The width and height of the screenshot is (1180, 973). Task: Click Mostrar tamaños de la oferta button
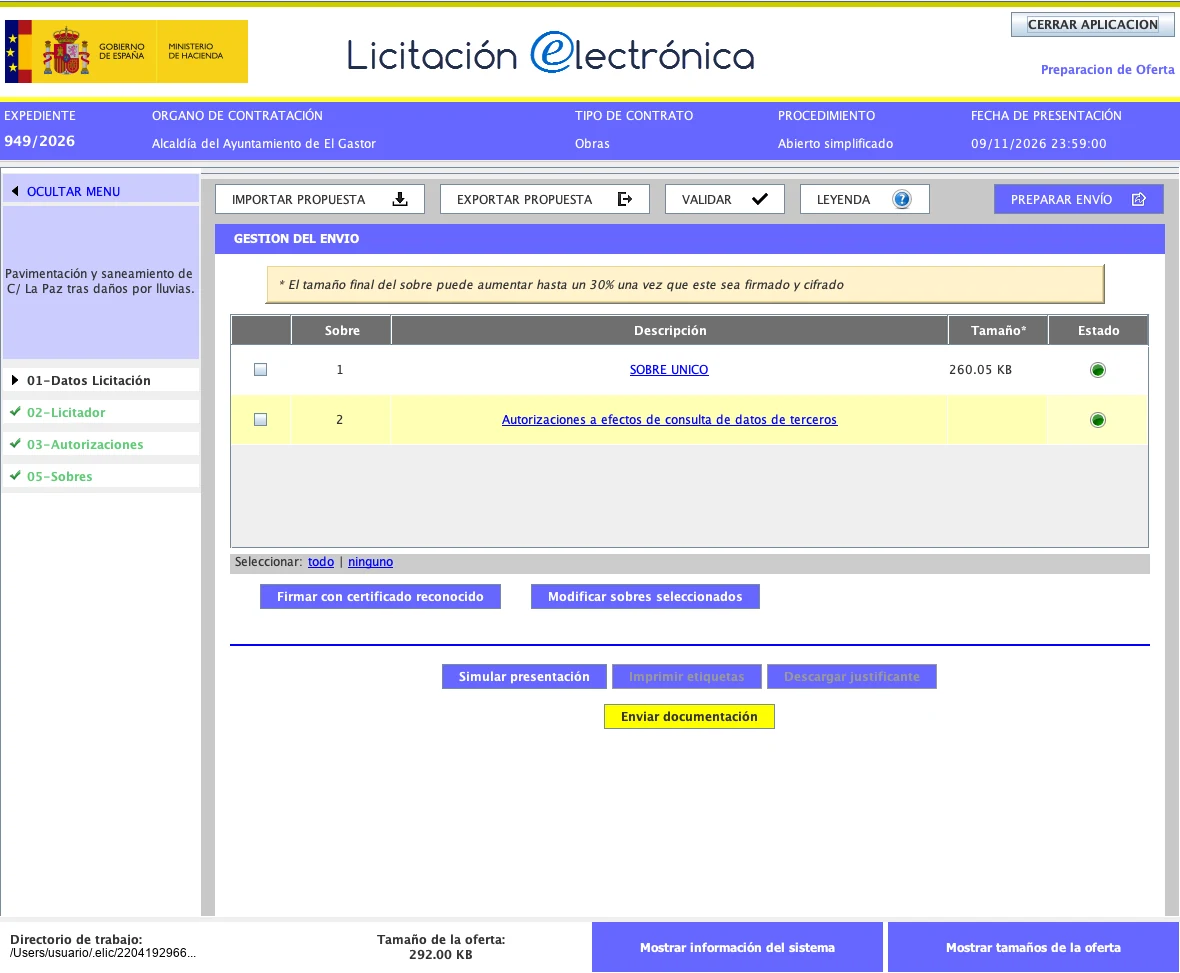click(1033, 947)
